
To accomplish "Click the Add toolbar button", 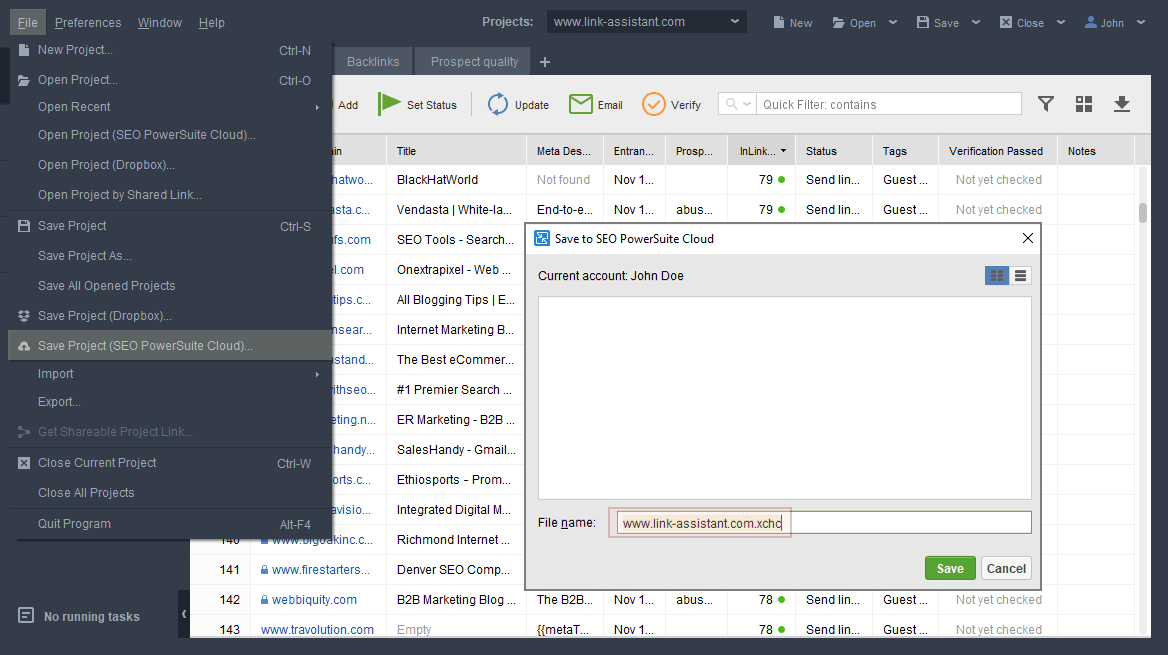I will pyautogui.click(x=347, y=105).
